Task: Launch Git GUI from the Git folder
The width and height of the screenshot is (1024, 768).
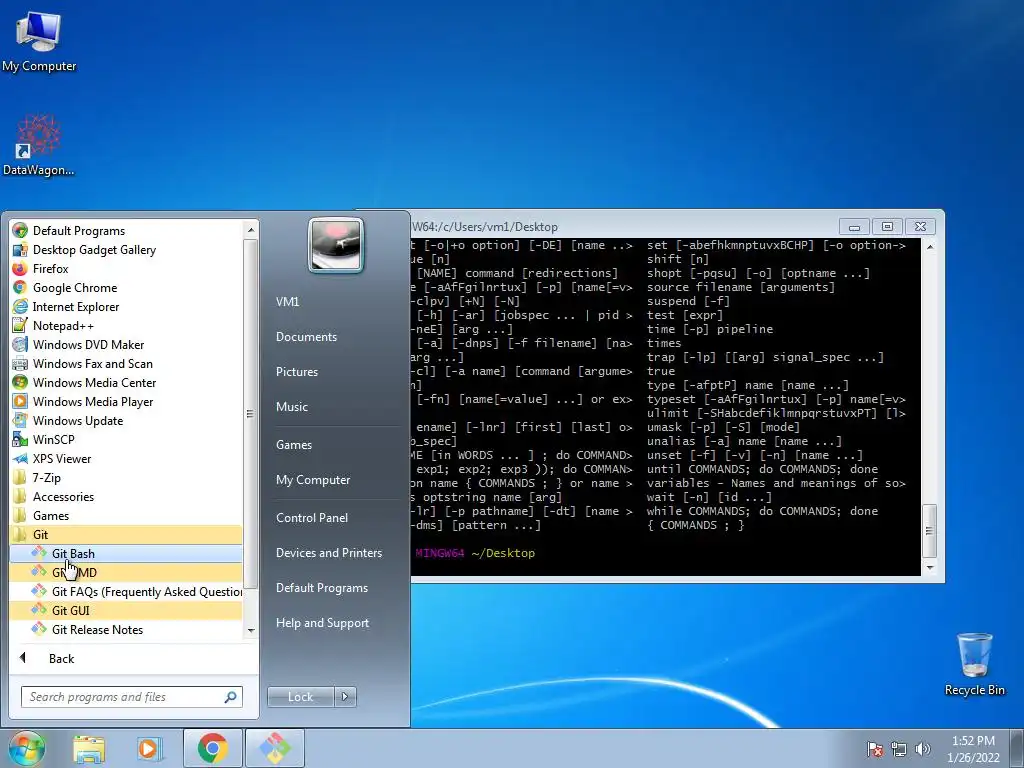Action: (127, 610)
